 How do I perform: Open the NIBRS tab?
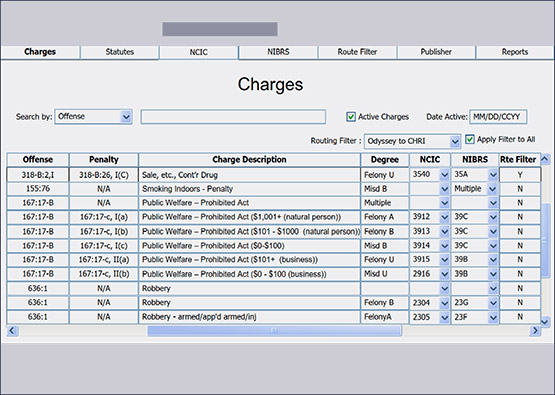click(278, 52)
